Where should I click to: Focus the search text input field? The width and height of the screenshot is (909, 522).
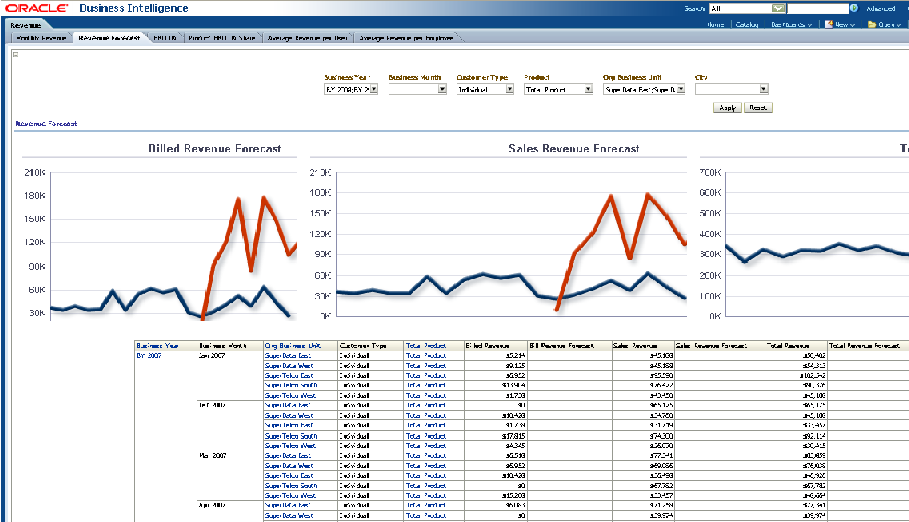(x=817, y=8)
